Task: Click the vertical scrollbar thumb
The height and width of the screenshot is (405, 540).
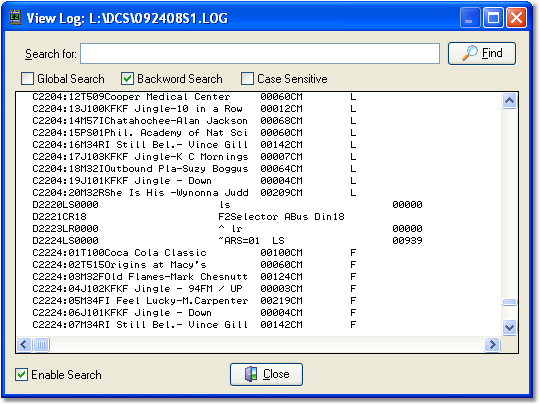Action: tap(509, 302)
